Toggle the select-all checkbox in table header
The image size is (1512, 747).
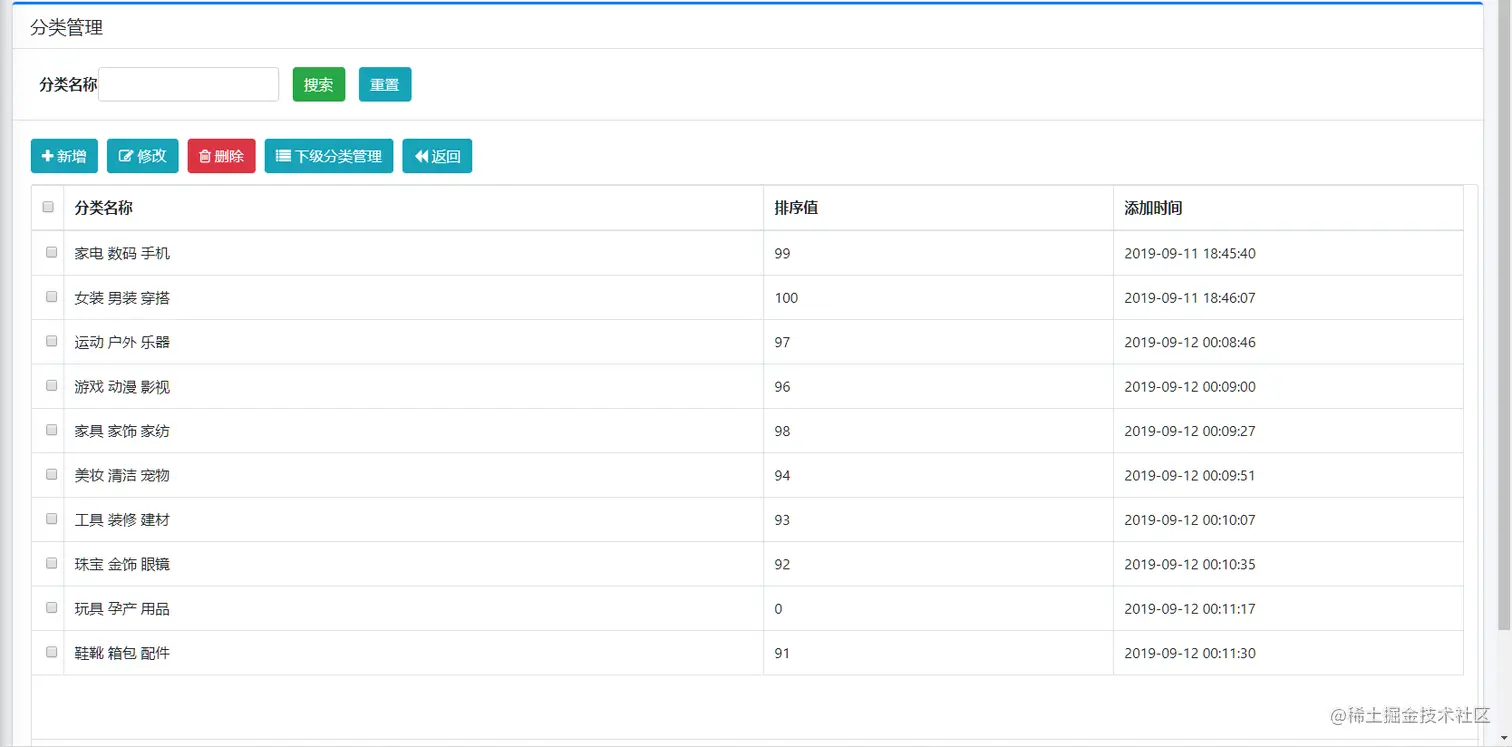pos(48,207)
